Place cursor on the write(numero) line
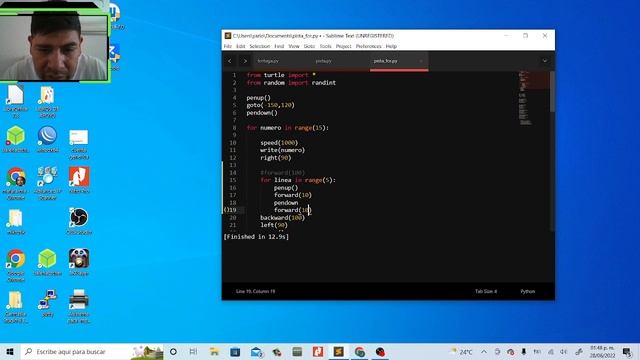Viewport: 640px width, 360px height. point(282,150)
